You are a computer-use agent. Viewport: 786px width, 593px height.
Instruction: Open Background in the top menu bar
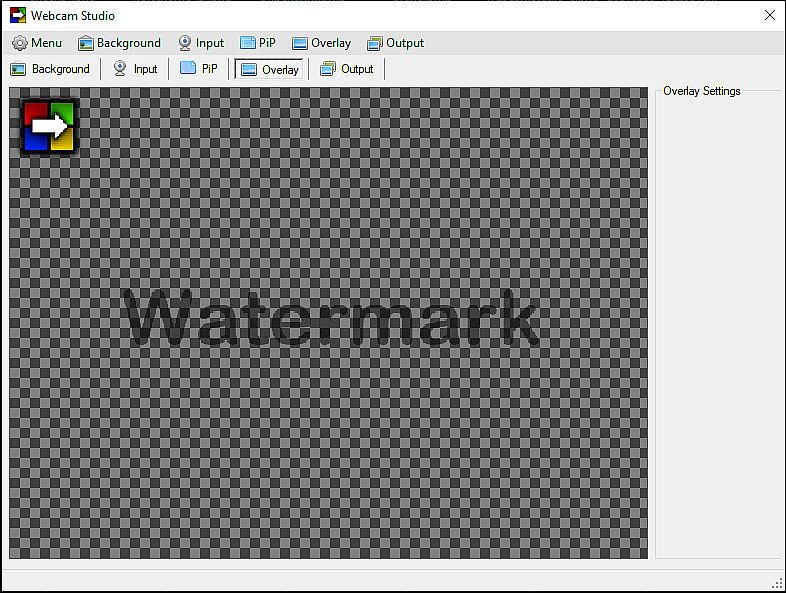pyautogui.click(x=119, y=43)
